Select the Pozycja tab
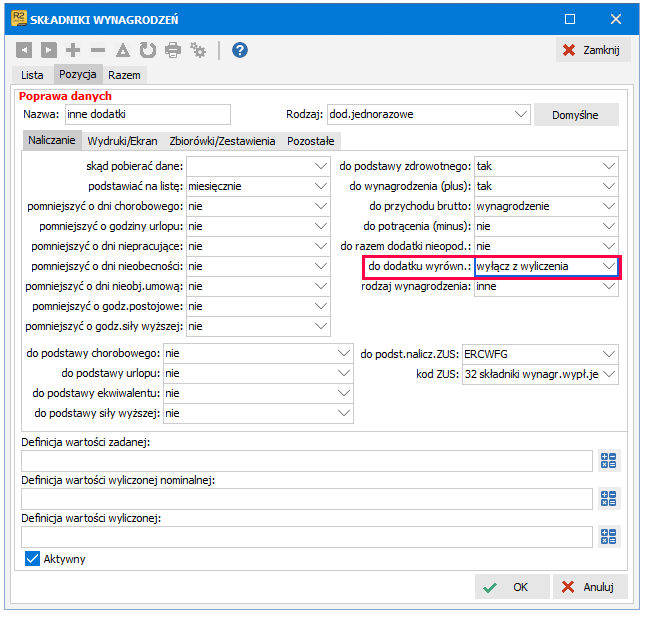Screen dimensions: 648x619 coord(78,74)
